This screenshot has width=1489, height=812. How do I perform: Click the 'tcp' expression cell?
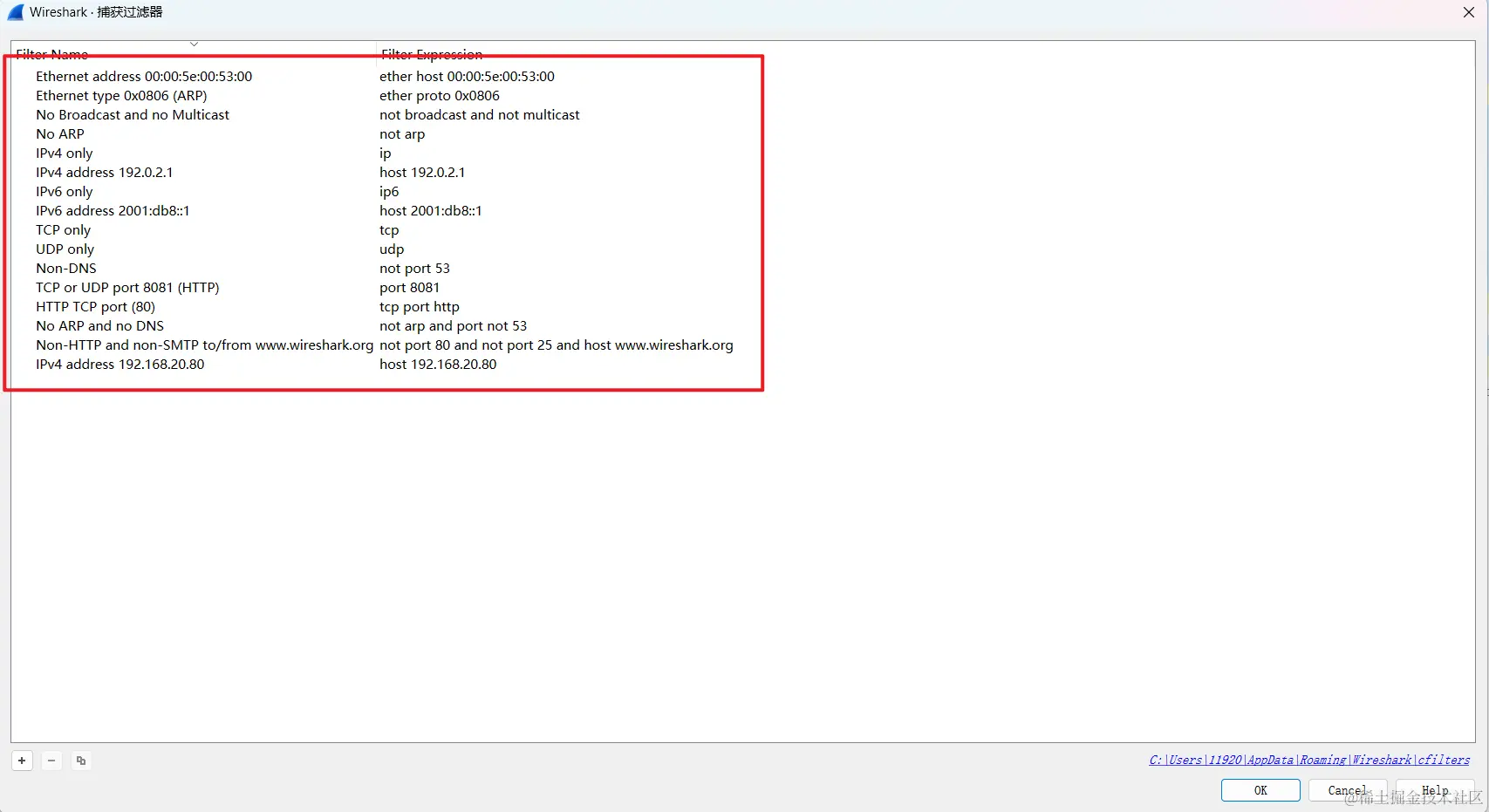click(389, 230)
